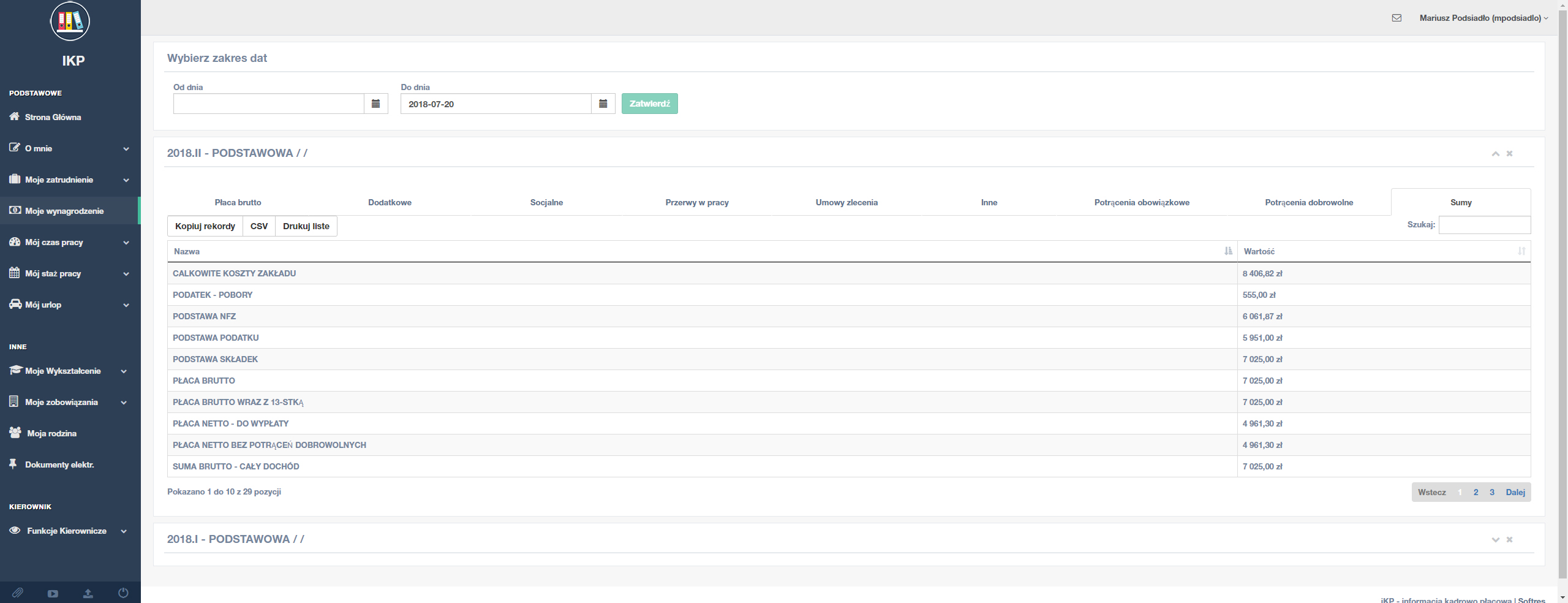Click the paperclip icon in sidebar footer
This screenshot has height=603, width=1568.
pyautogui.click(x=18, y=593)
